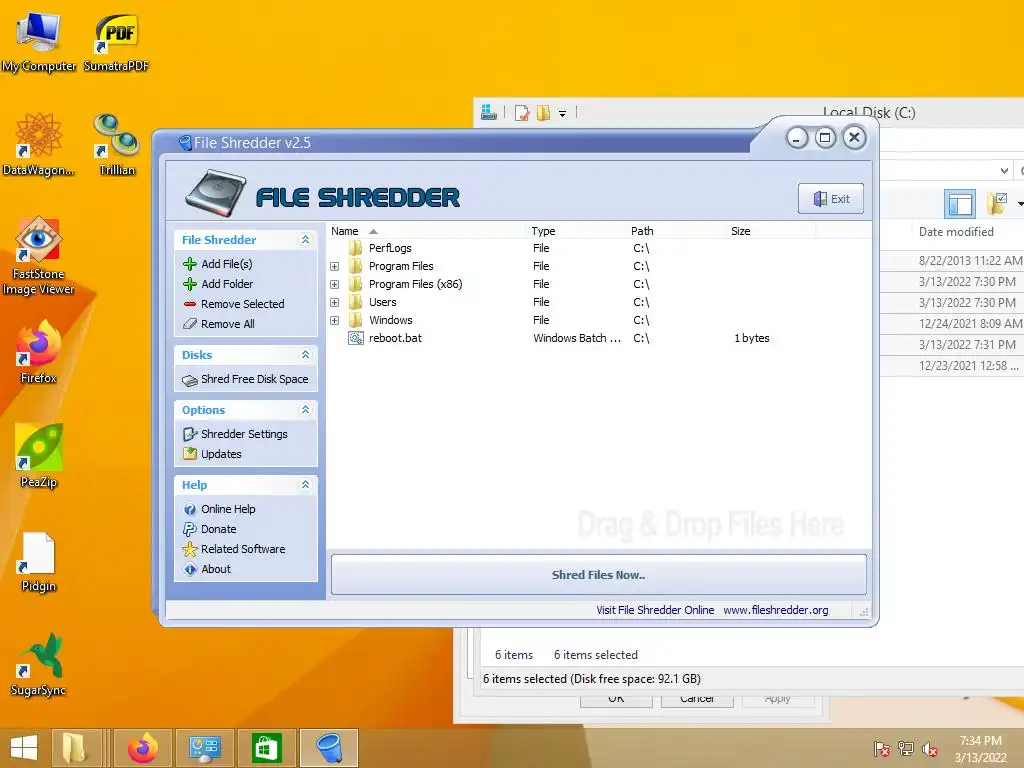Click Action Center flag in system tray
The height and width of the screenshot is (768, 1024).
pyautogui.click(x=882, y=749)
